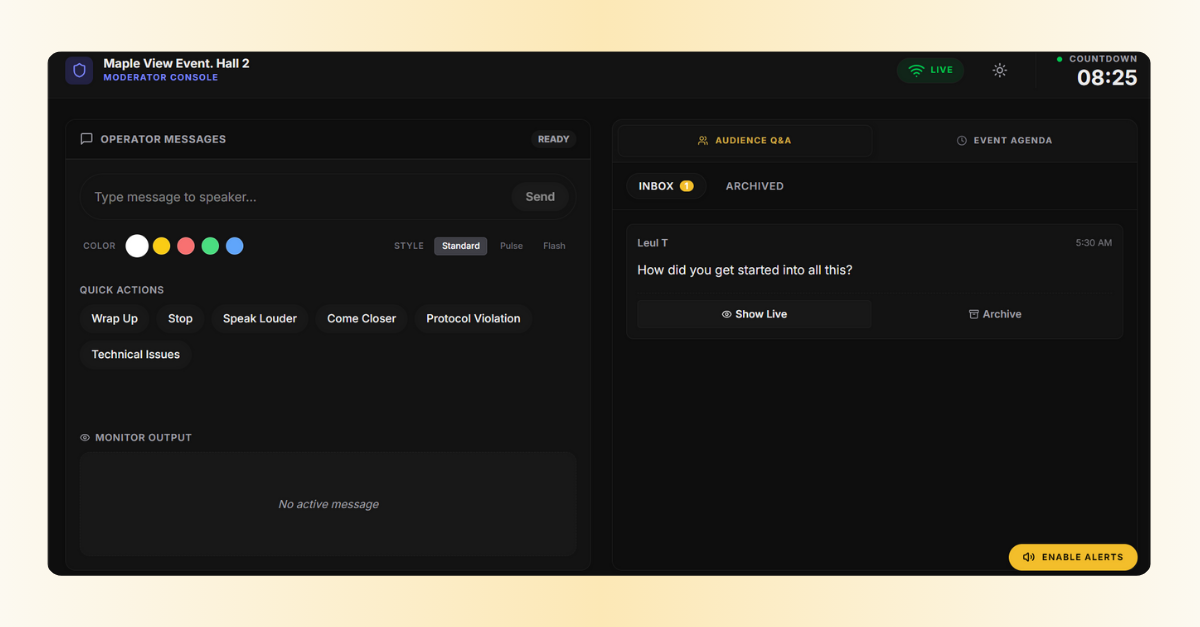The width and height of the screenshot is (1200, 627).
Task: Click the Wrap Up quick action
Action: [x=114, y=319]
